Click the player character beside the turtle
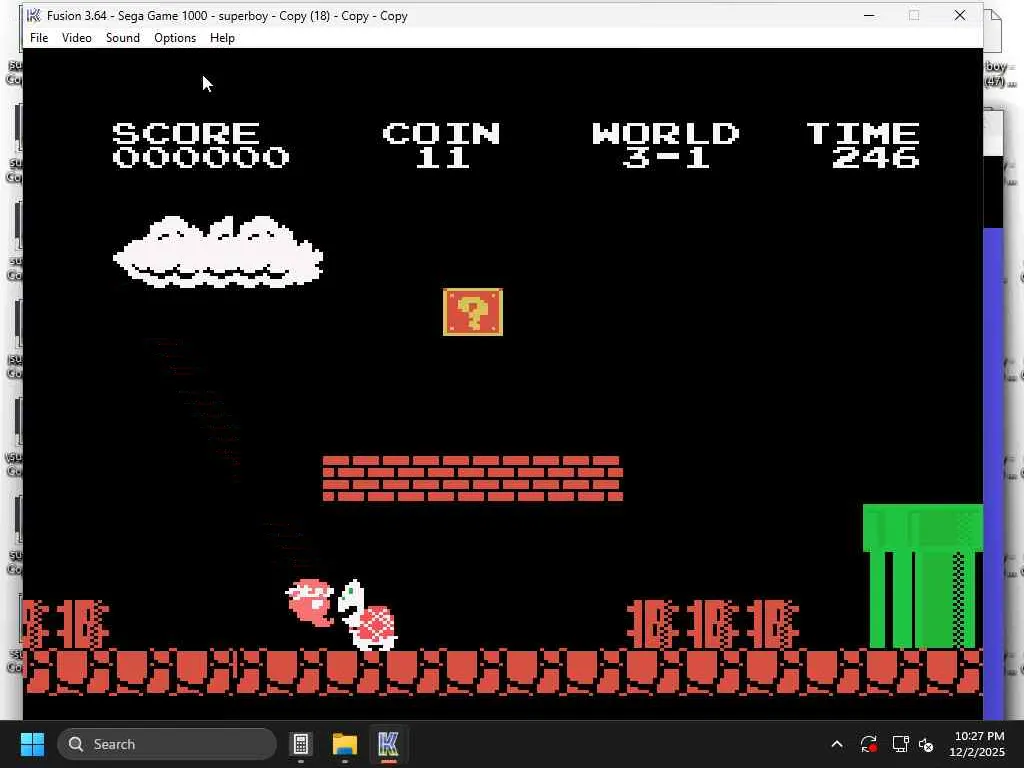 (x=310, y=602)
